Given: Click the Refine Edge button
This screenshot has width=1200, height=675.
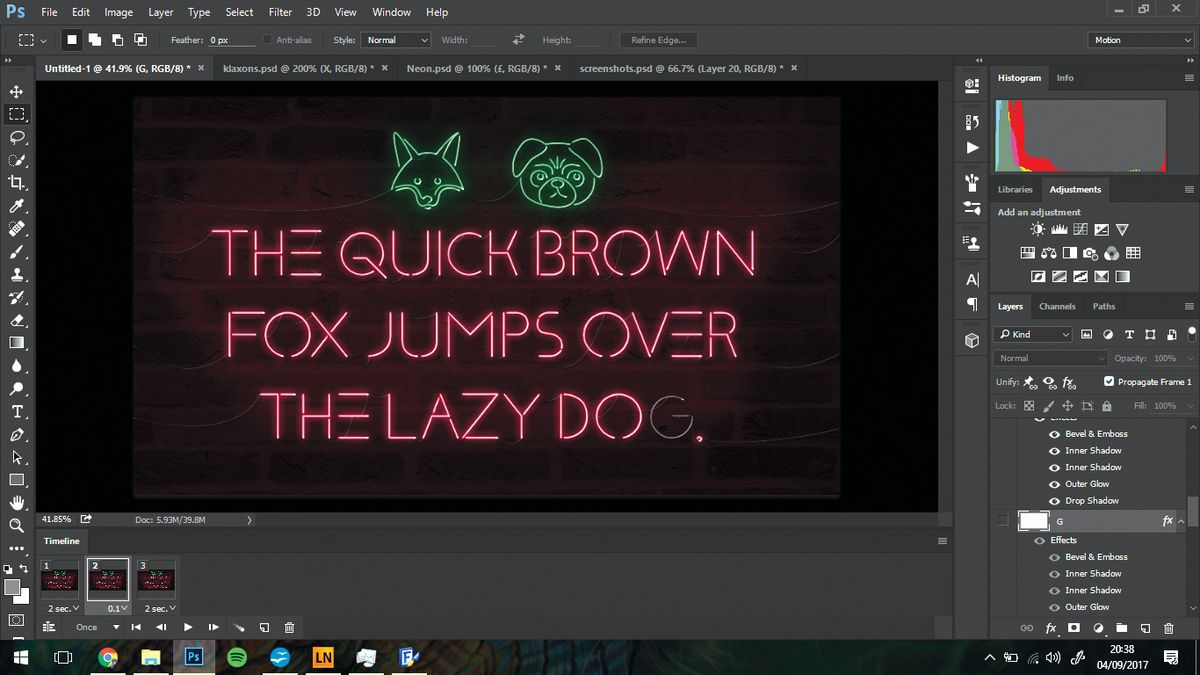Looking at the screenshot, I should point(658,40).
